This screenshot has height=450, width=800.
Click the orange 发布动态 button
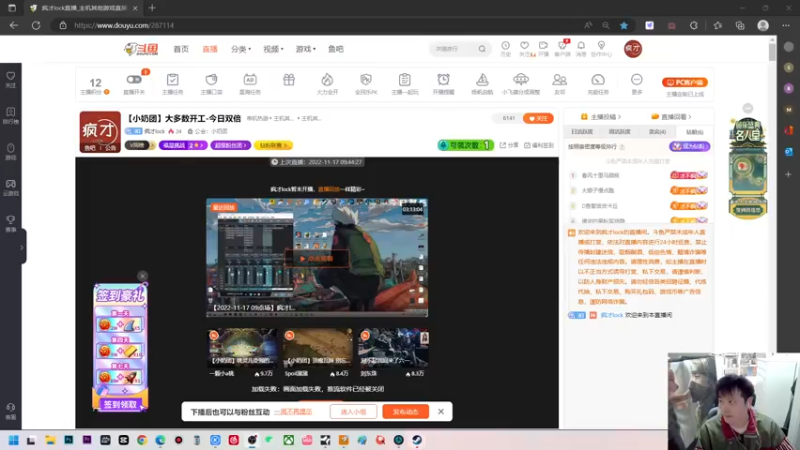tap(405, 412)
